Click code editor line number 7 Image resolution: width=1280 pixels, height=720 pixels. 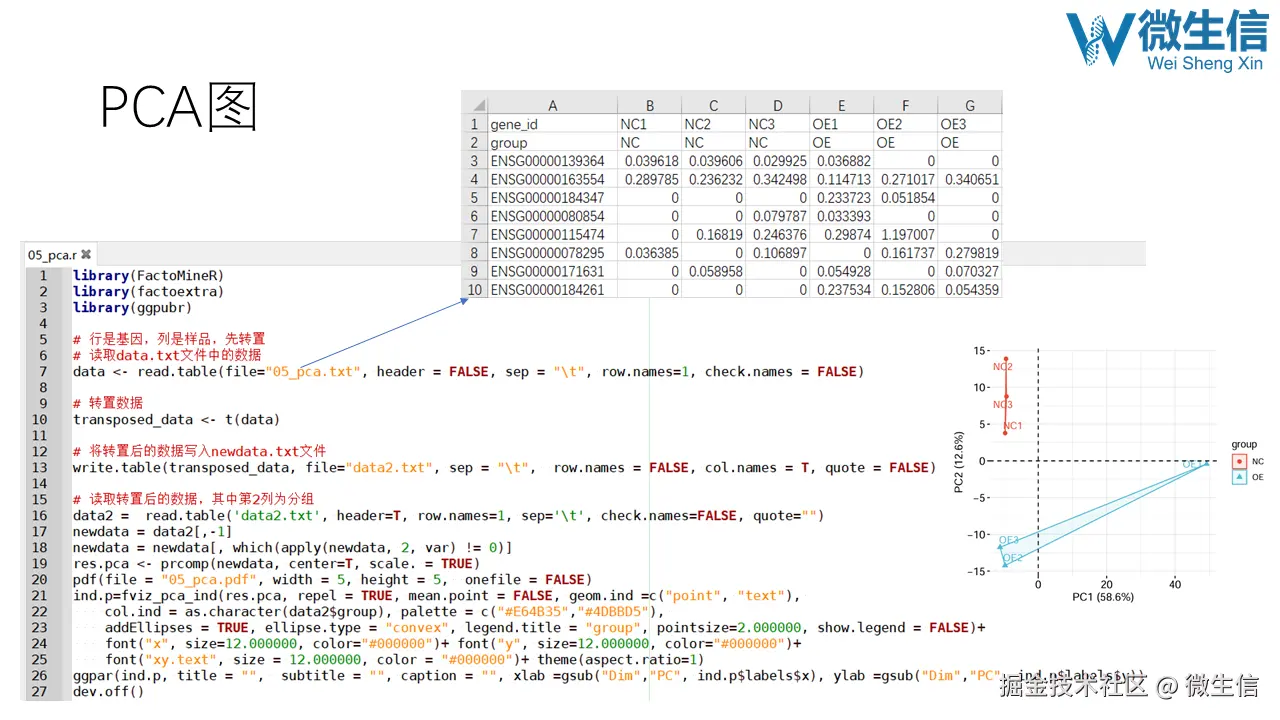[x=44, y=371]
